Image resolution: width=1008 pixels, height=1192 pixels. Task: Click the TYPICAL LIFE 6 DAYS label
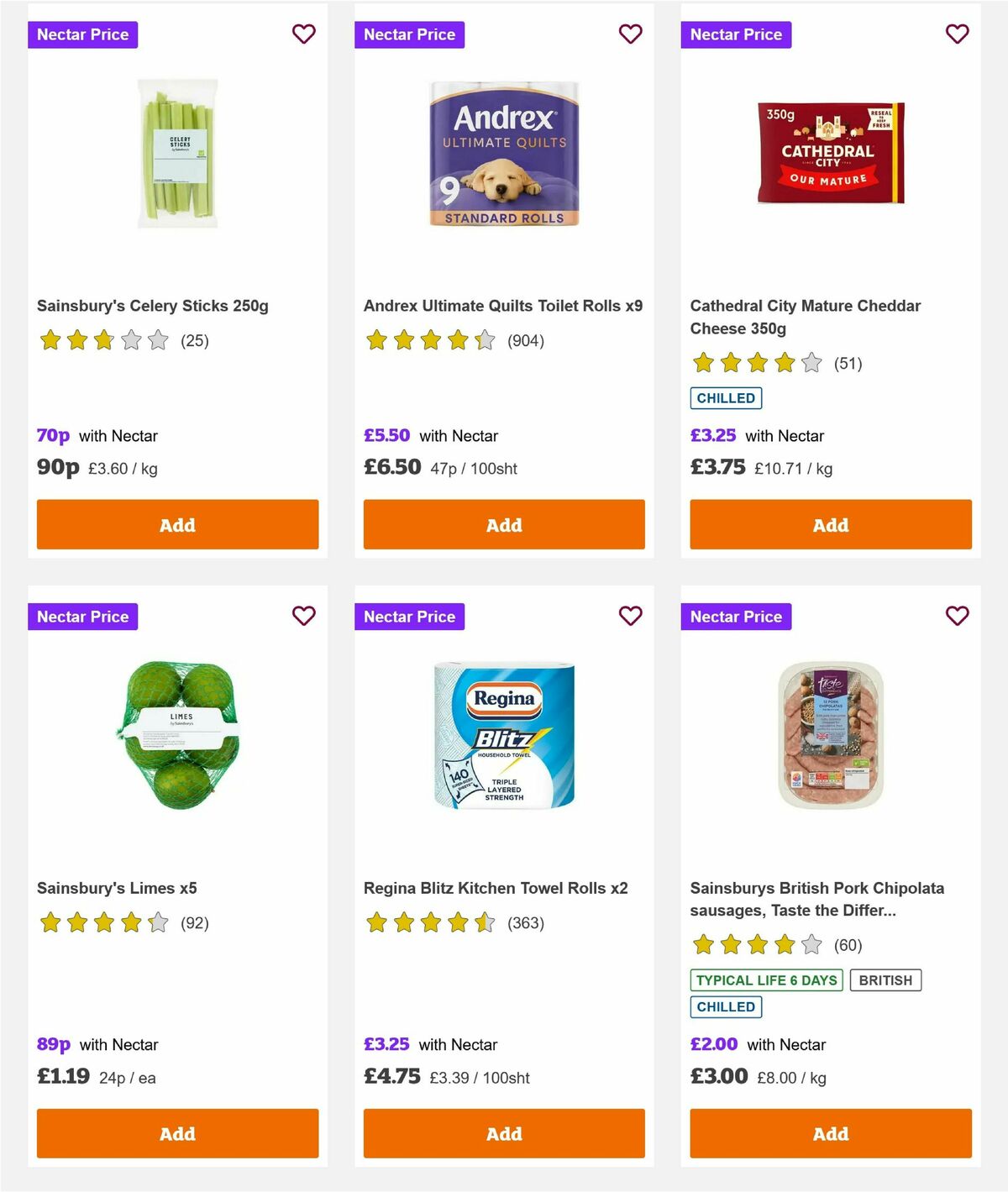[765, 979]
